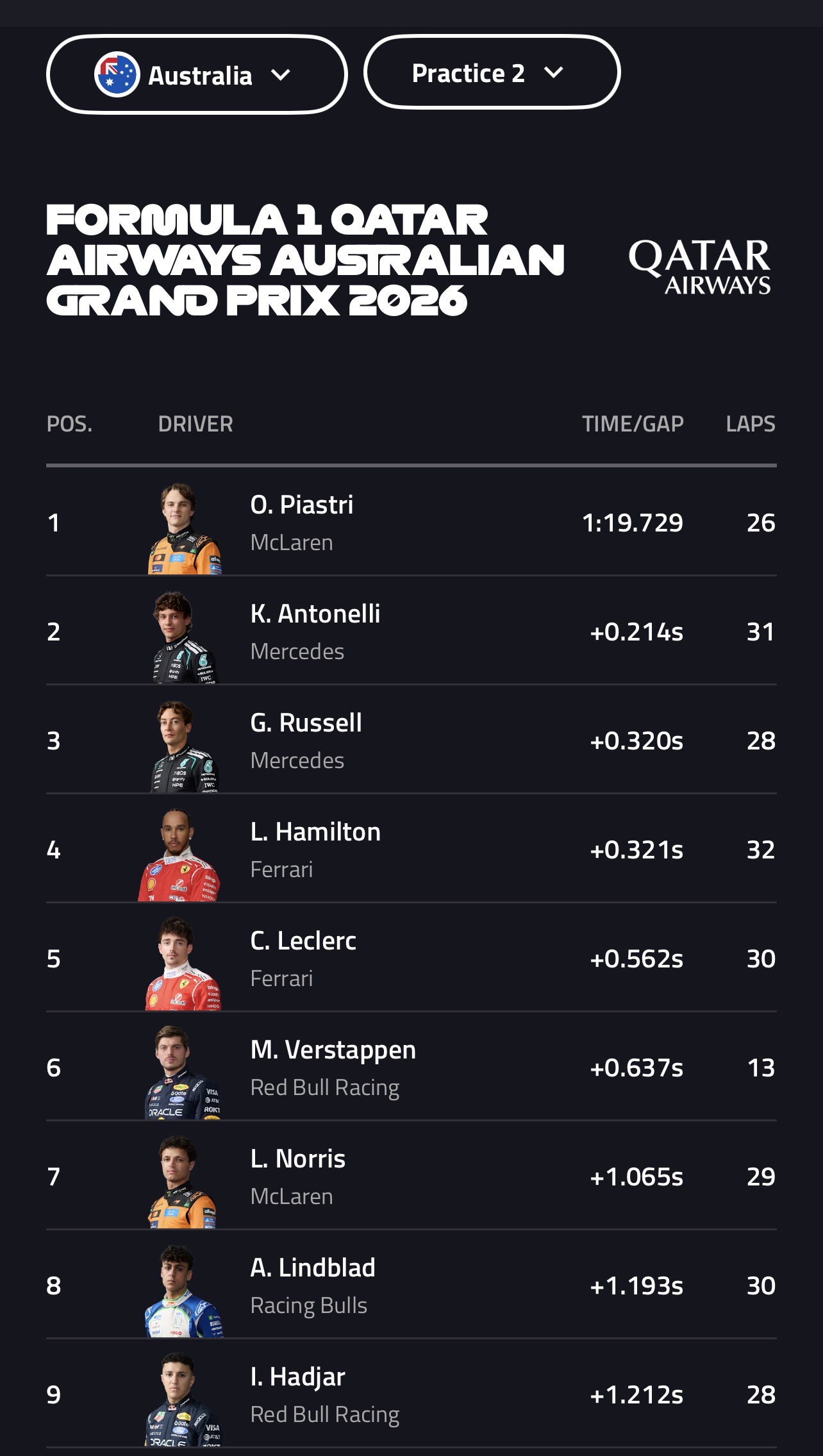Expand the Practice 2 session dropdown

pos(492,73)
